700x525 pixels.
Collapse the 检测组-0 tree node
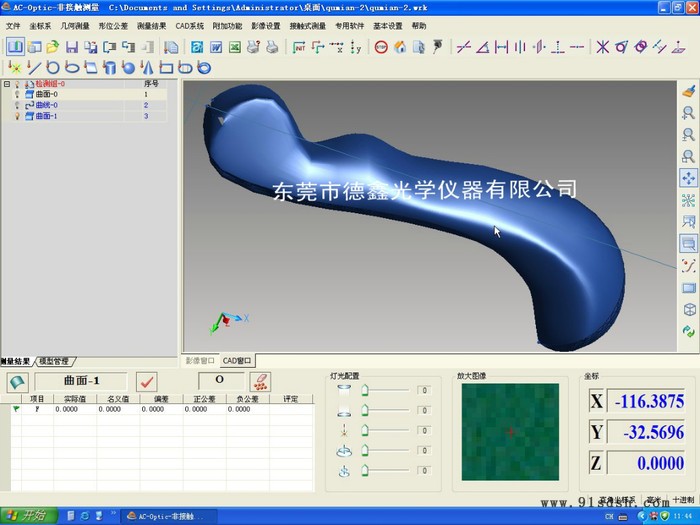click(7, 83)
